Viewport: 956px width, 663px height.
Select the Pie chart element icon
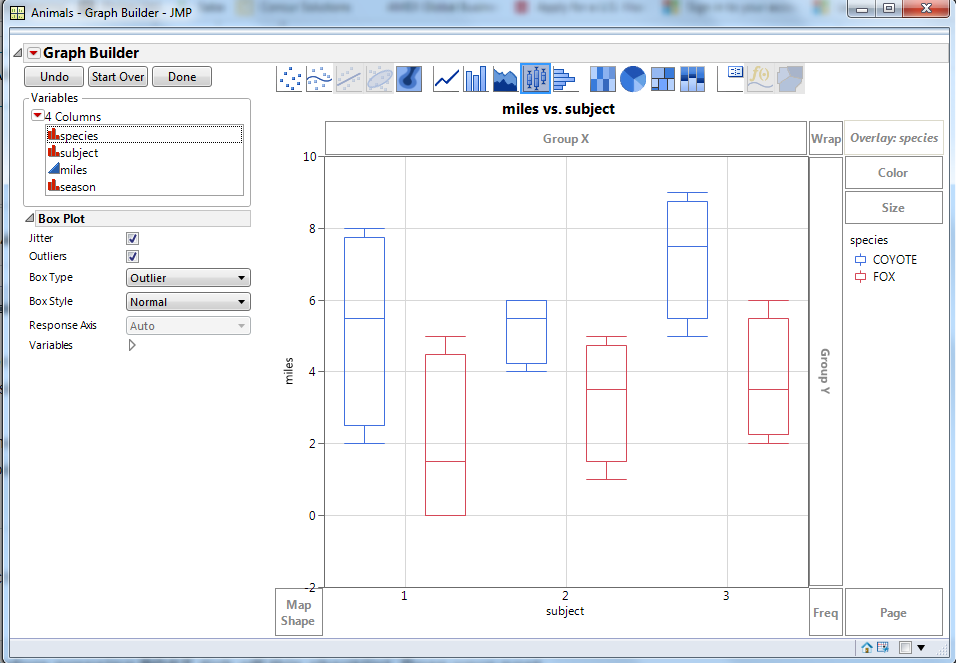tap(632, 78)
